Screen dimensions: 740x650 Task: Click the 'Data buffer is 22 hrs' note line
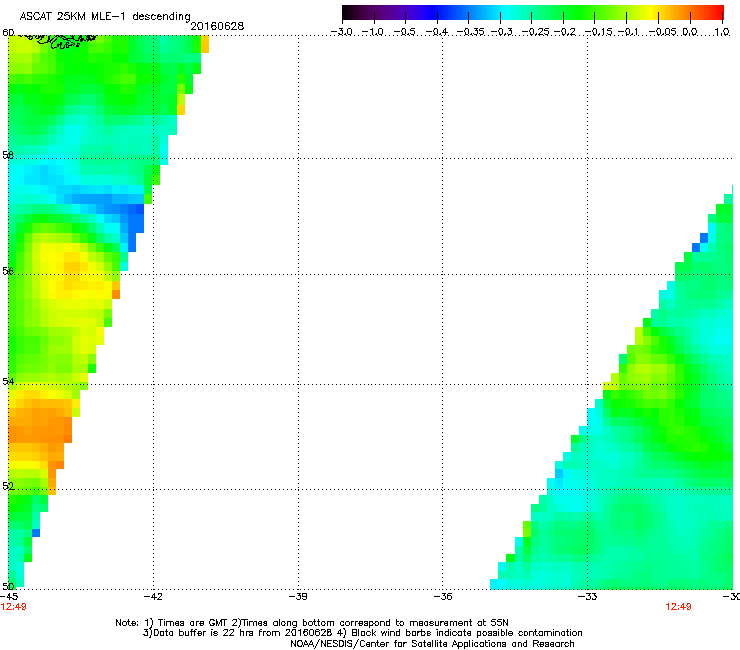pyautogui.click(x=362, y=633)
